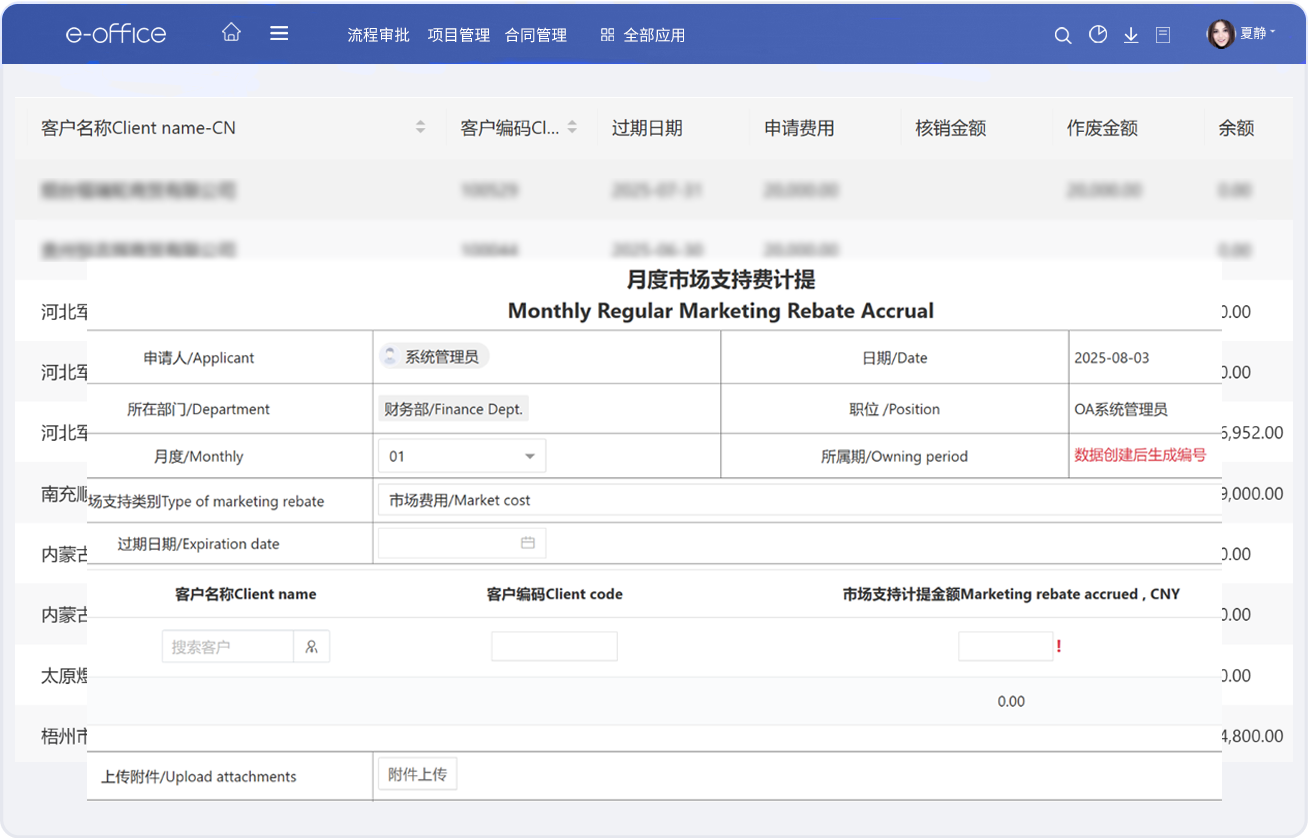1308x838 pixels.
Task: Click the home icon in header
Action: click(231, 33)
